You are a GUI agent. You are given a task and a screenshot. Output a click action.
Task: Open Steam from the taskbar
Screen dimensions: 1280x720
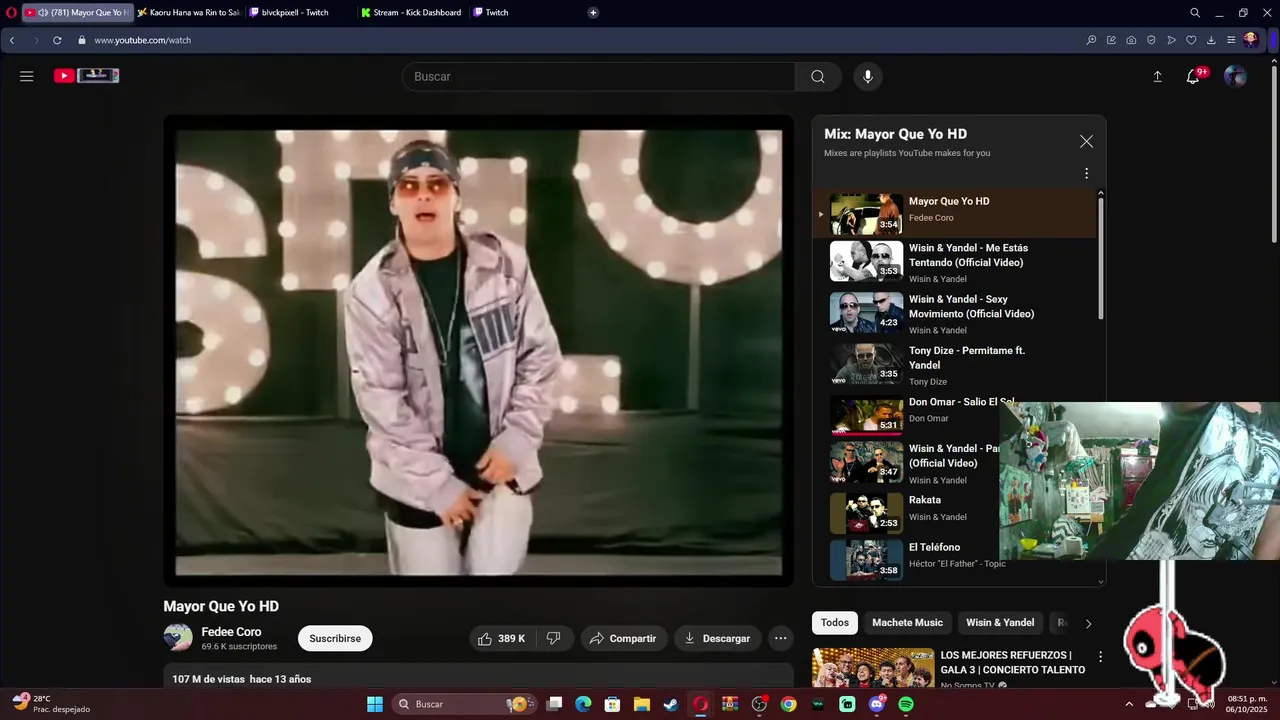pyautogui.click(x=671, y=704)
